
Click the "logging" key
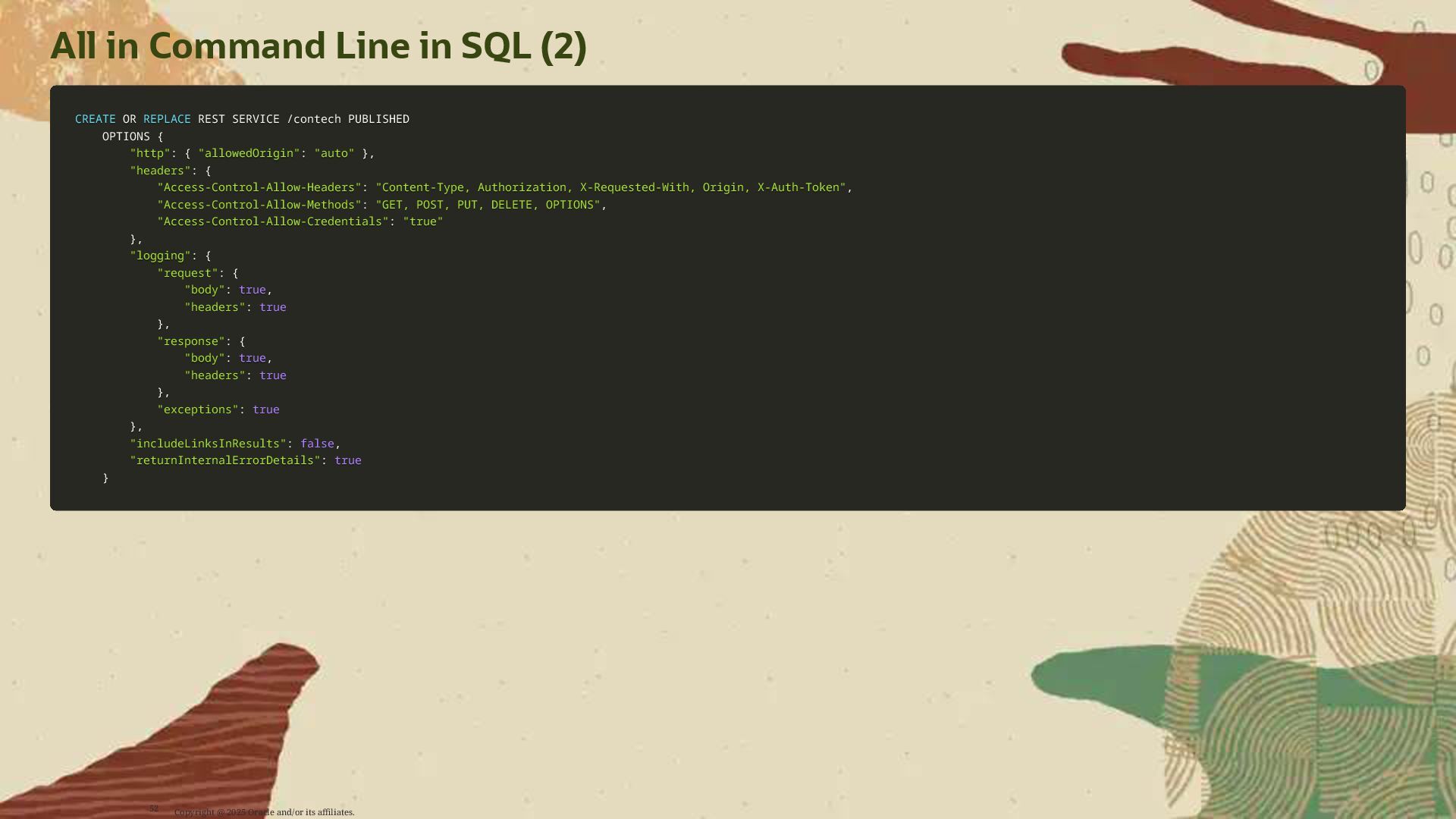click(160, 256)
